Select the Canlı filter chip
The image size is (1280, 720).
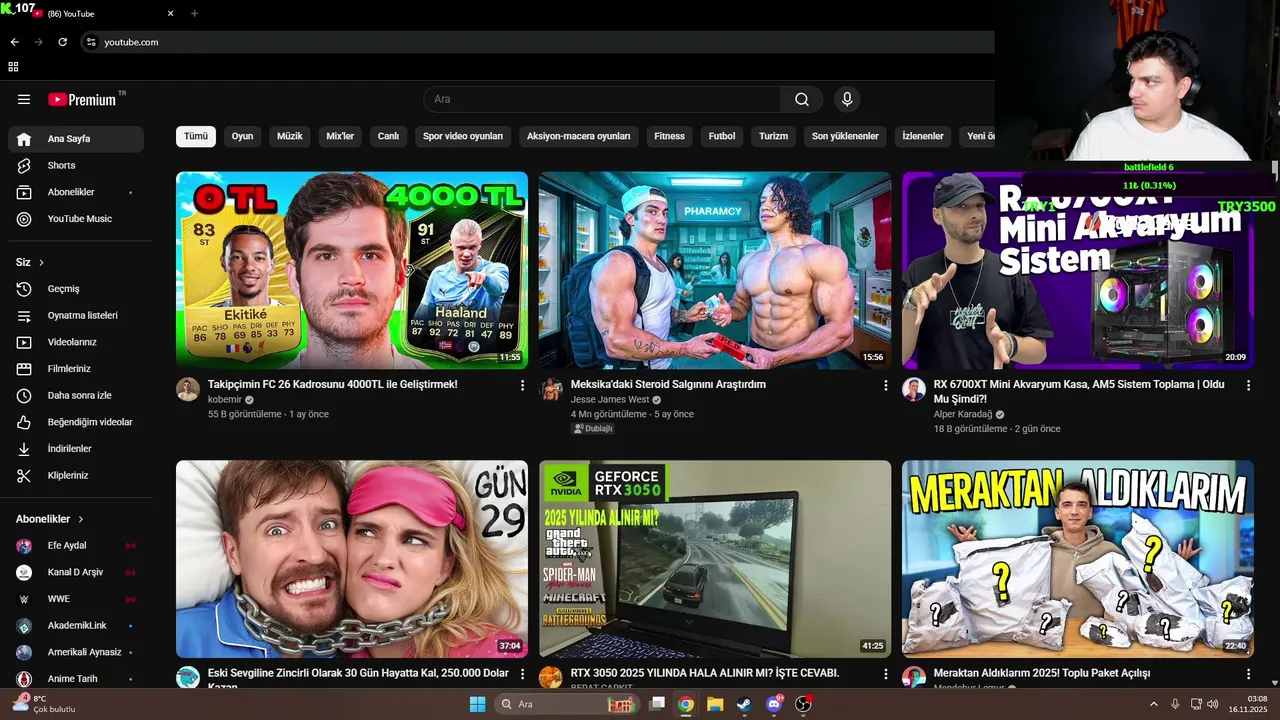point(388,136)
